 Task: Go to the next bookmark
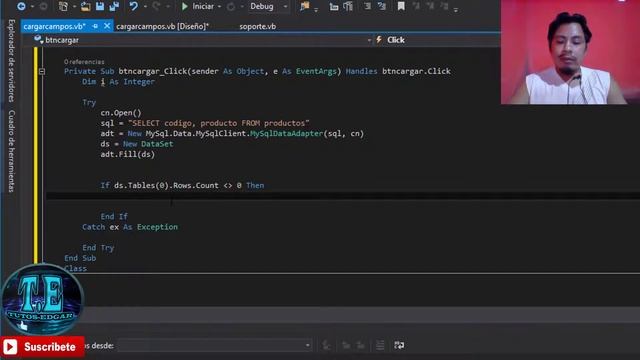click(x=430, y=6)
